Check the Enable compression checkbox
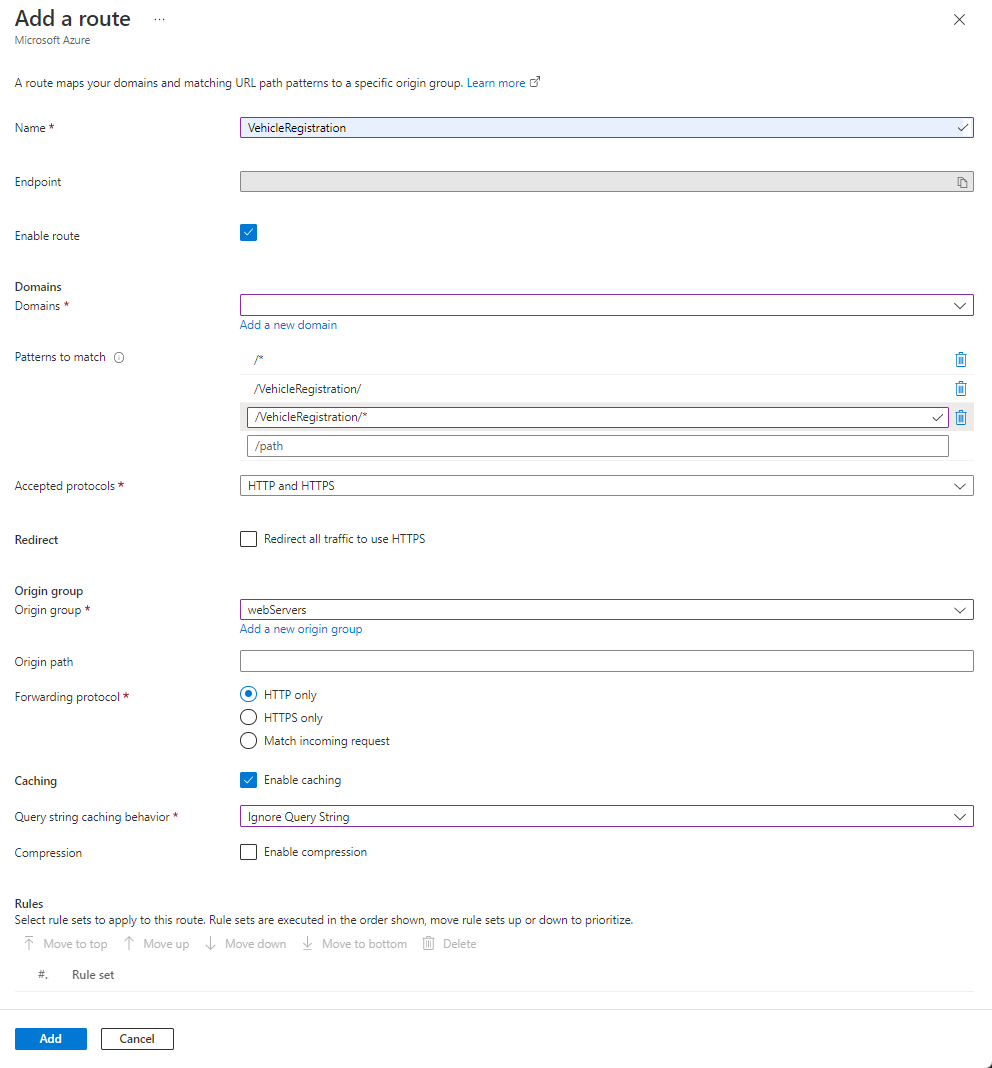The width and height of the screenshot is (992, 1068). click(x=249, y=852)
